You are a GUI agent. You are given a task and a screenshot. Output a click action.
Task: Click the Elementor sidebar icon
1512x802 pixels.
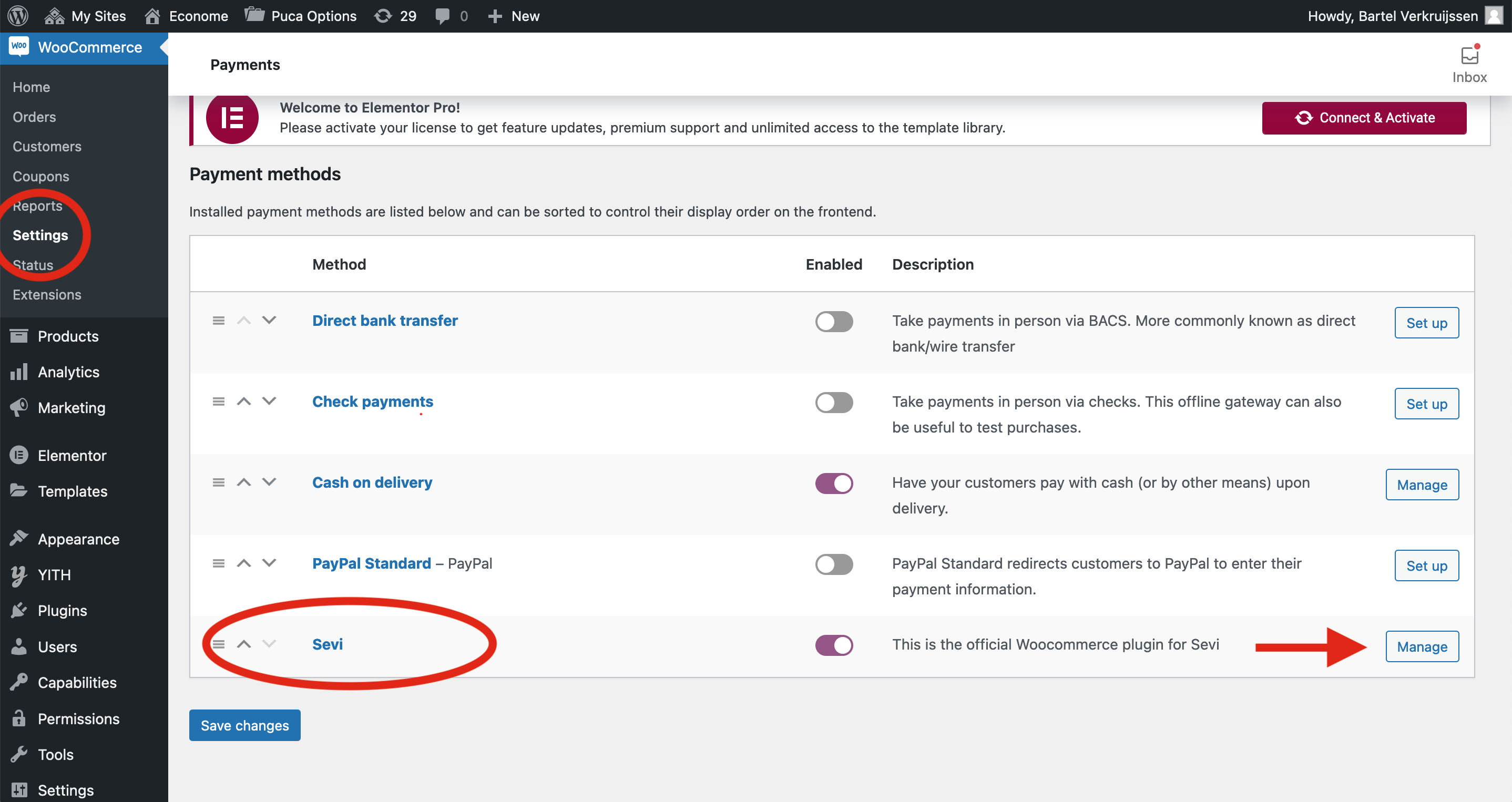[x=19, y=455]
